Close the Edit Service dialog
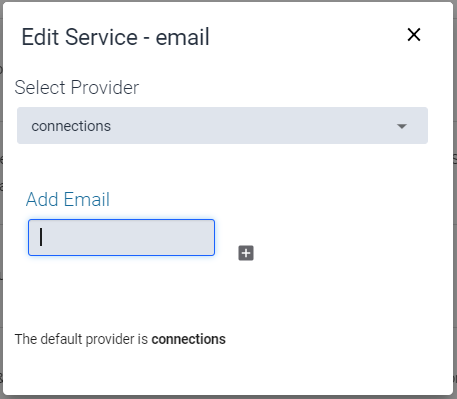This screenshot has width=457, height=399. click(x=414, y=35)
